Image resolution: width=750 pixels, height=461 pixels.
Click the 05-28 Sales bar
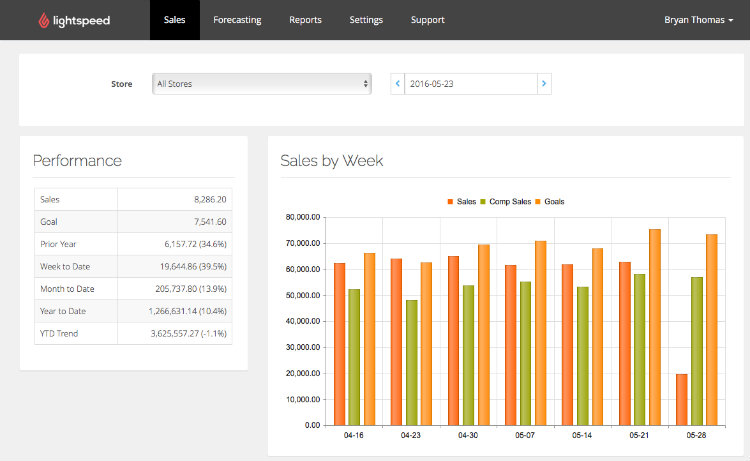pyautogui.click(x=682, y=399)
